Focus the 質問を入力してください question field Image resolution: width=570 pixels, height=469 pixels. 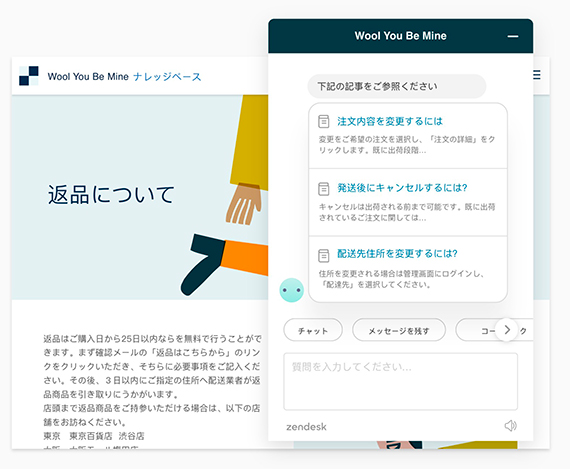click(x=401, y=381)
